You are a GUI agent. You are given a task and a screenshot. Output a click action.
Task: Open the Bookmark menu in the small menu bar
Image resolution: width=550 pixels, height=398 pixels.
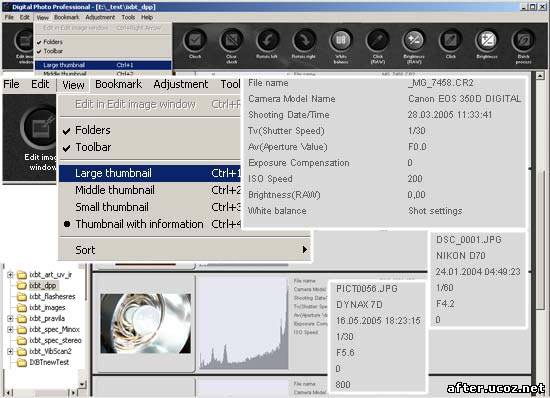[66, 17]
